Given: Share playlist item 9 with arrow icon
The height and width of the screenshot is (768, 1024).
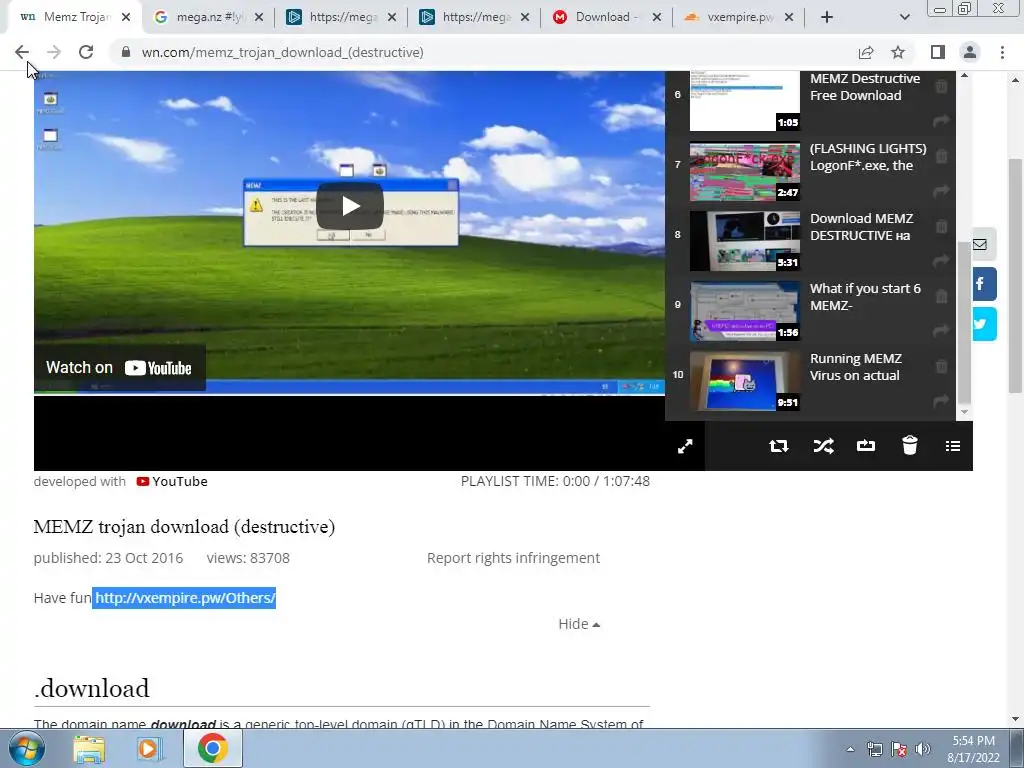Looking at the screenshot, I should (941, 330).
